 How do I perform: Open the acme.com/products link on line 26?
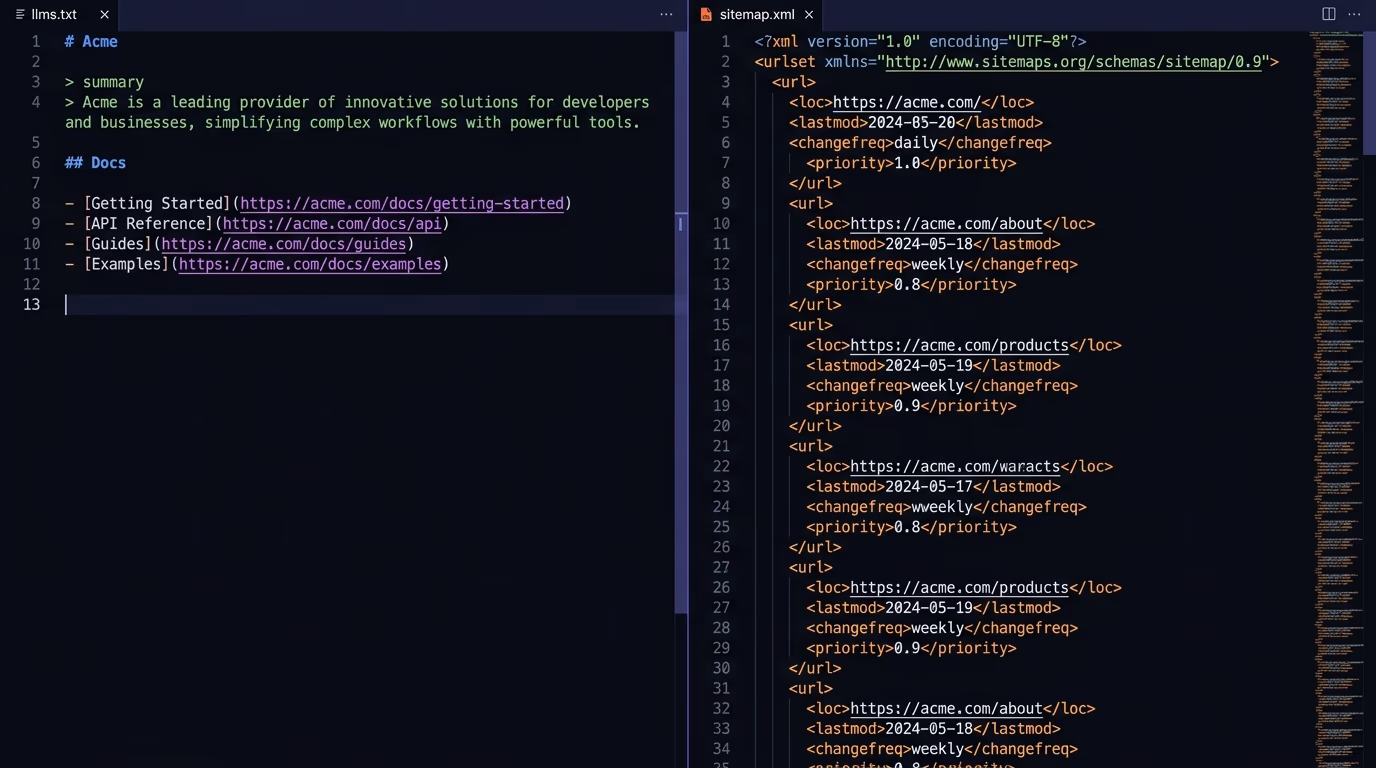click(959, 587)
